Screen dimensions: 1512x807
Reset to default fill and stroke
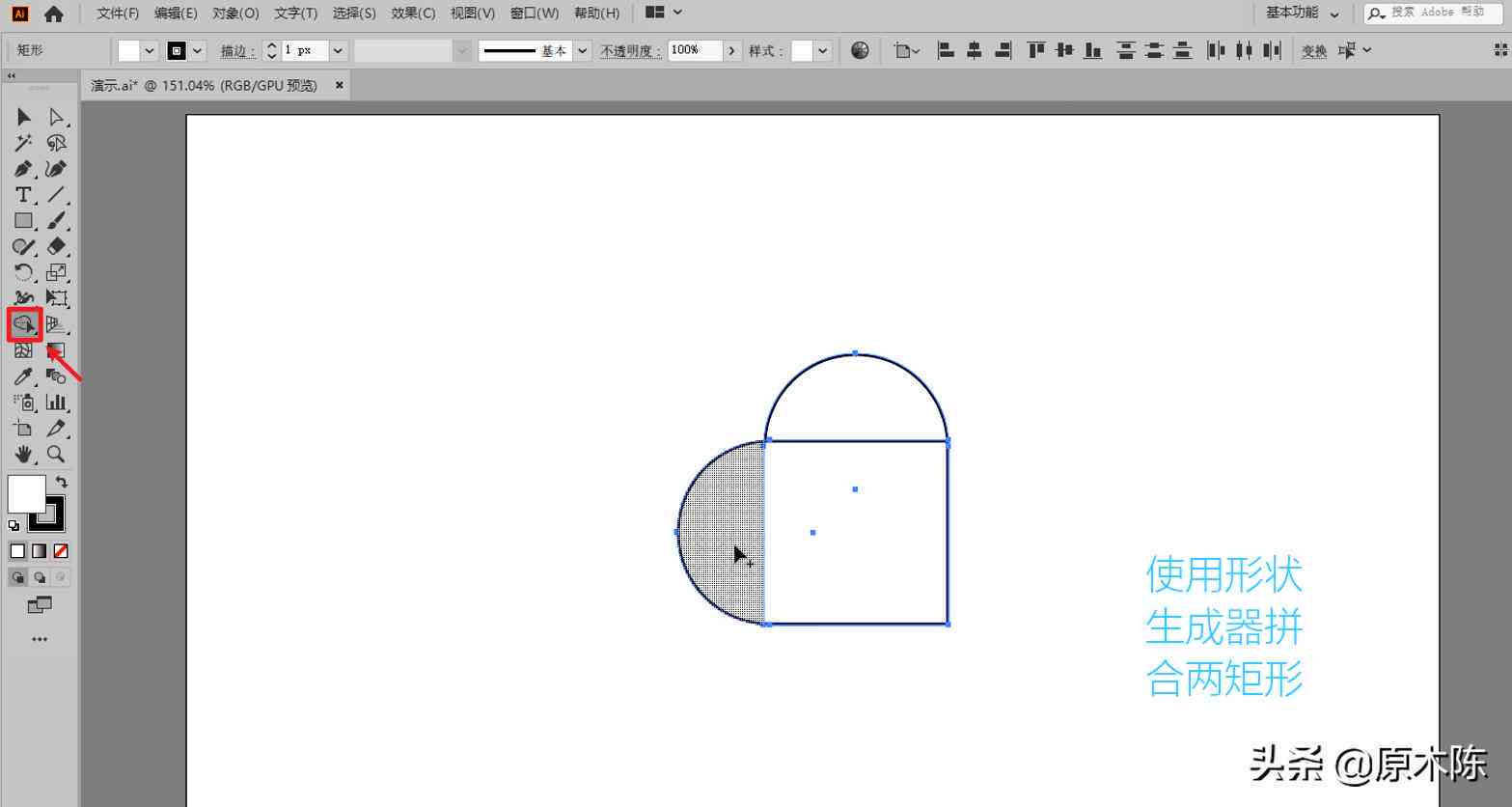[x=14, y=526]
